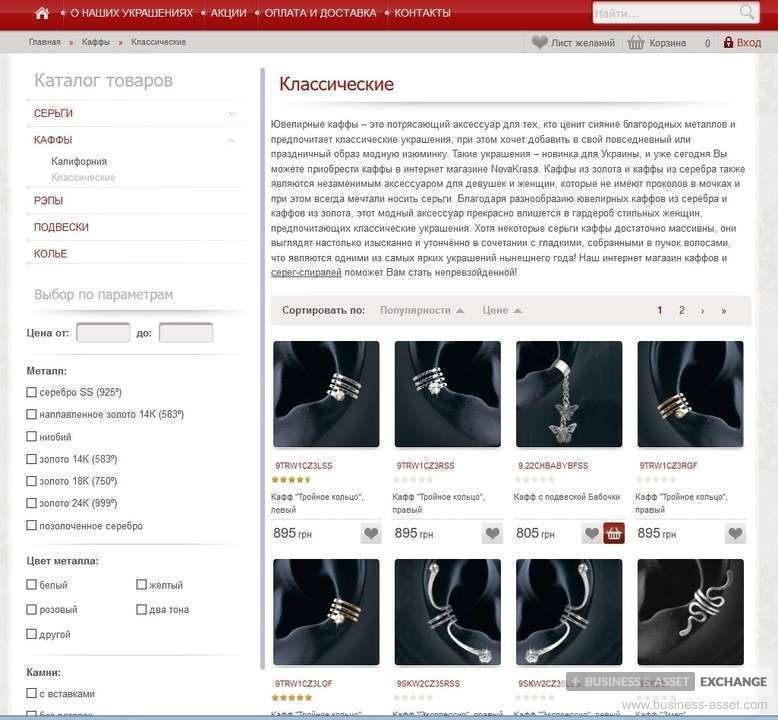Rate 9TRW1CZ3LSS product stars
The height and width of the screenshot is (720, 778).
291,479
